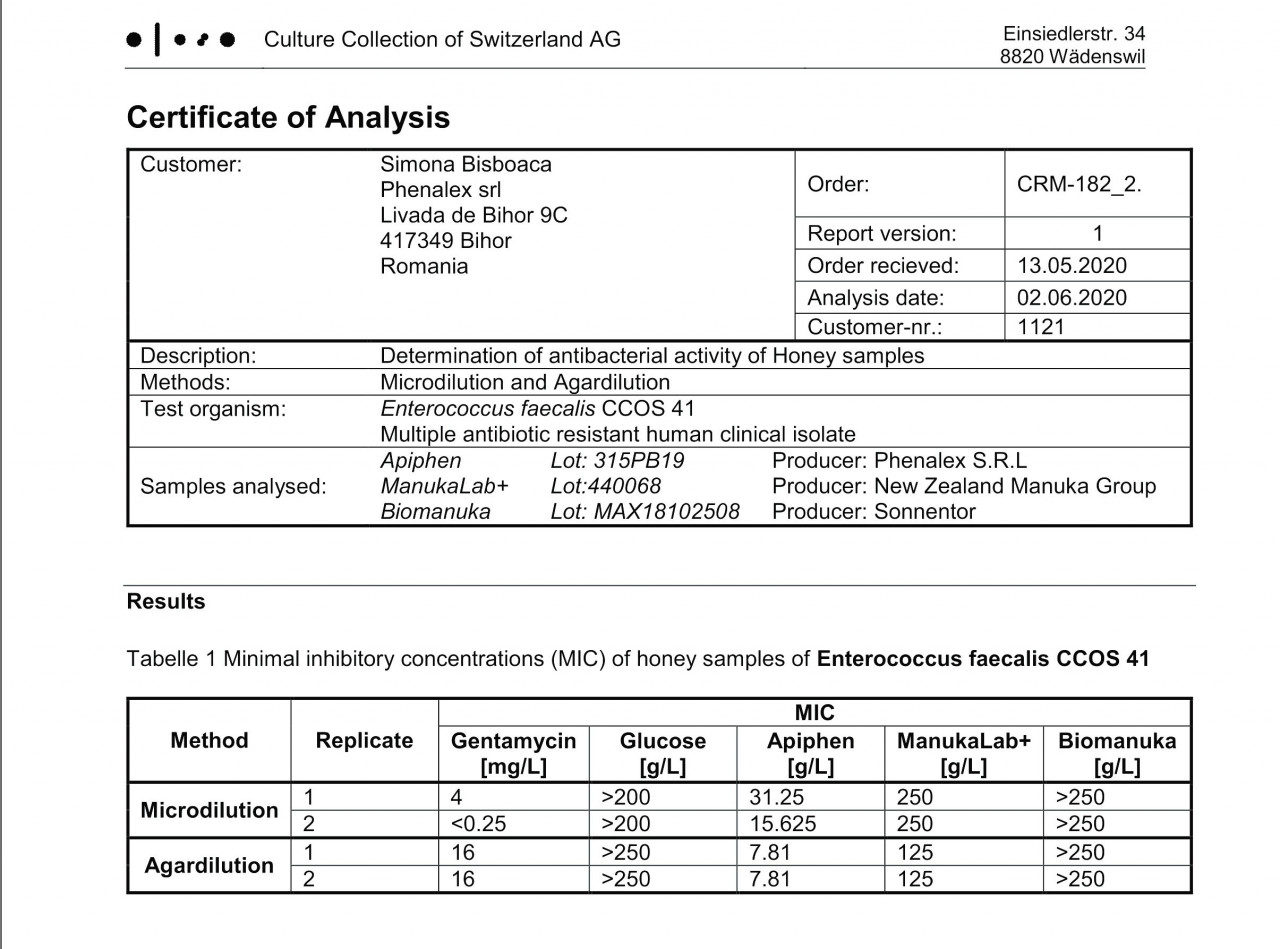Select the lot number 'Lot:440068'
1280x949 pixels.
605,487
